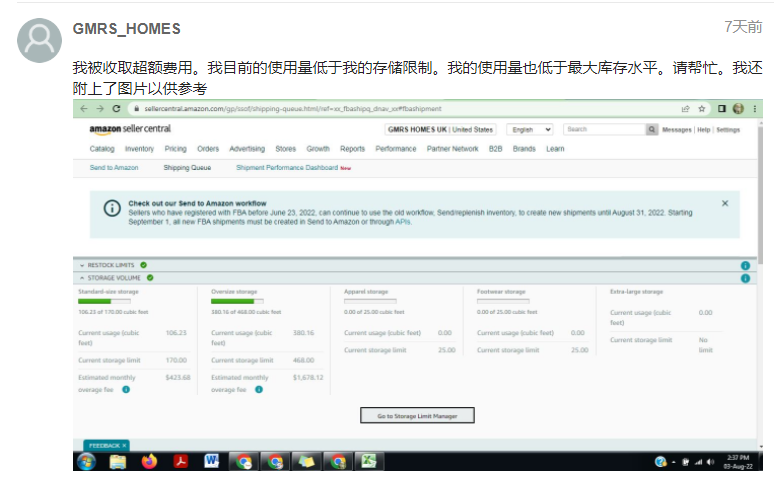Expand the Restock Limits section
This screenshot has width=782, height=496.
pyautogui.click(x=82, y=266)
